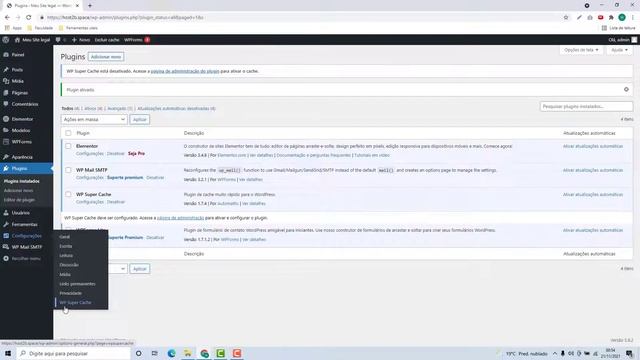
Task: Choose Geral in the Configurações flyout
Action: [64, 237]
